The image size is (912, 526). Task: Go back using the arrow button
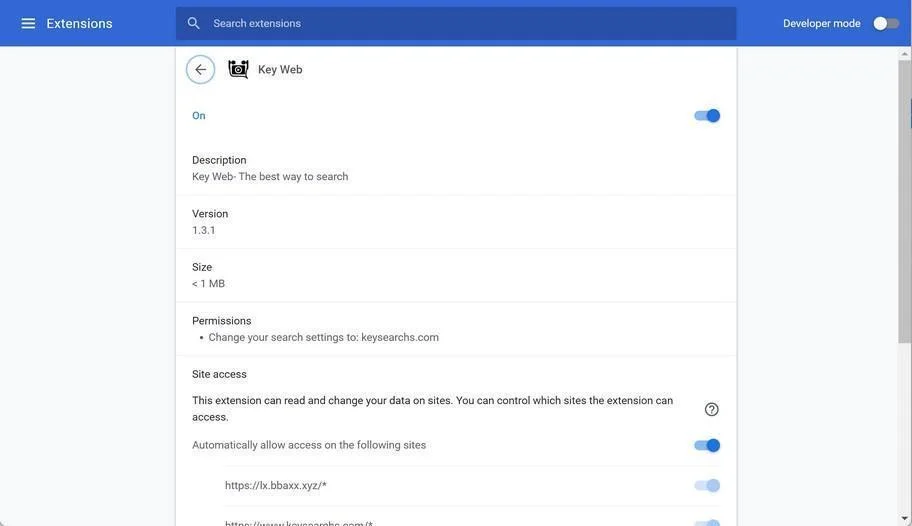(201, 70)
